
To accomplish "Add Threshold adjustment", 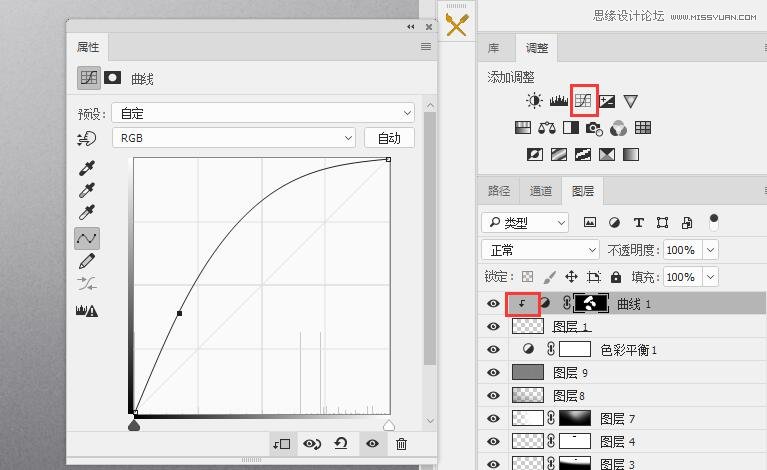I will pyautogui.click(x=583, y=155).
